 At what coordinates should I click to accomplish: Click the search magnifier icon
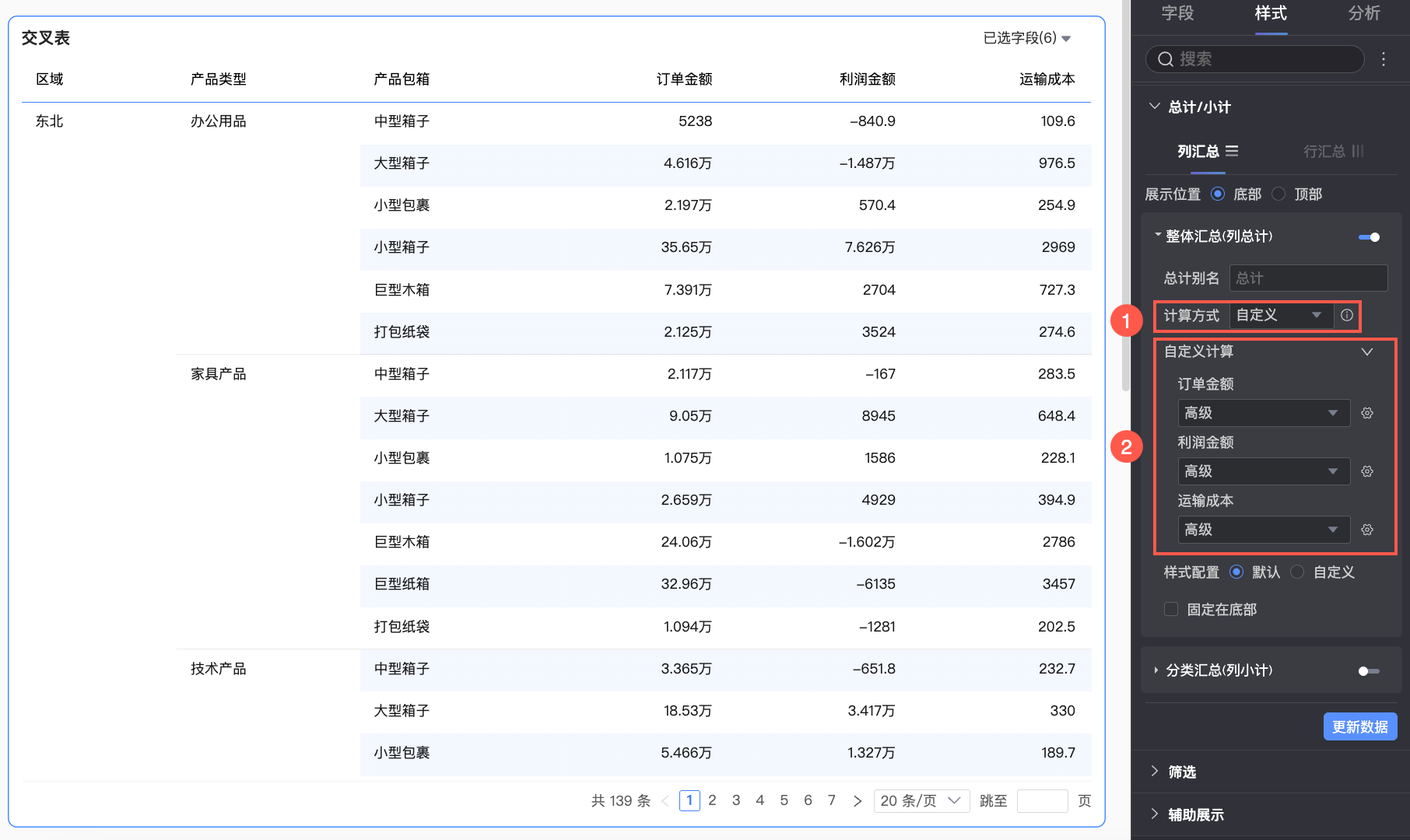[x=1165, y=59]
